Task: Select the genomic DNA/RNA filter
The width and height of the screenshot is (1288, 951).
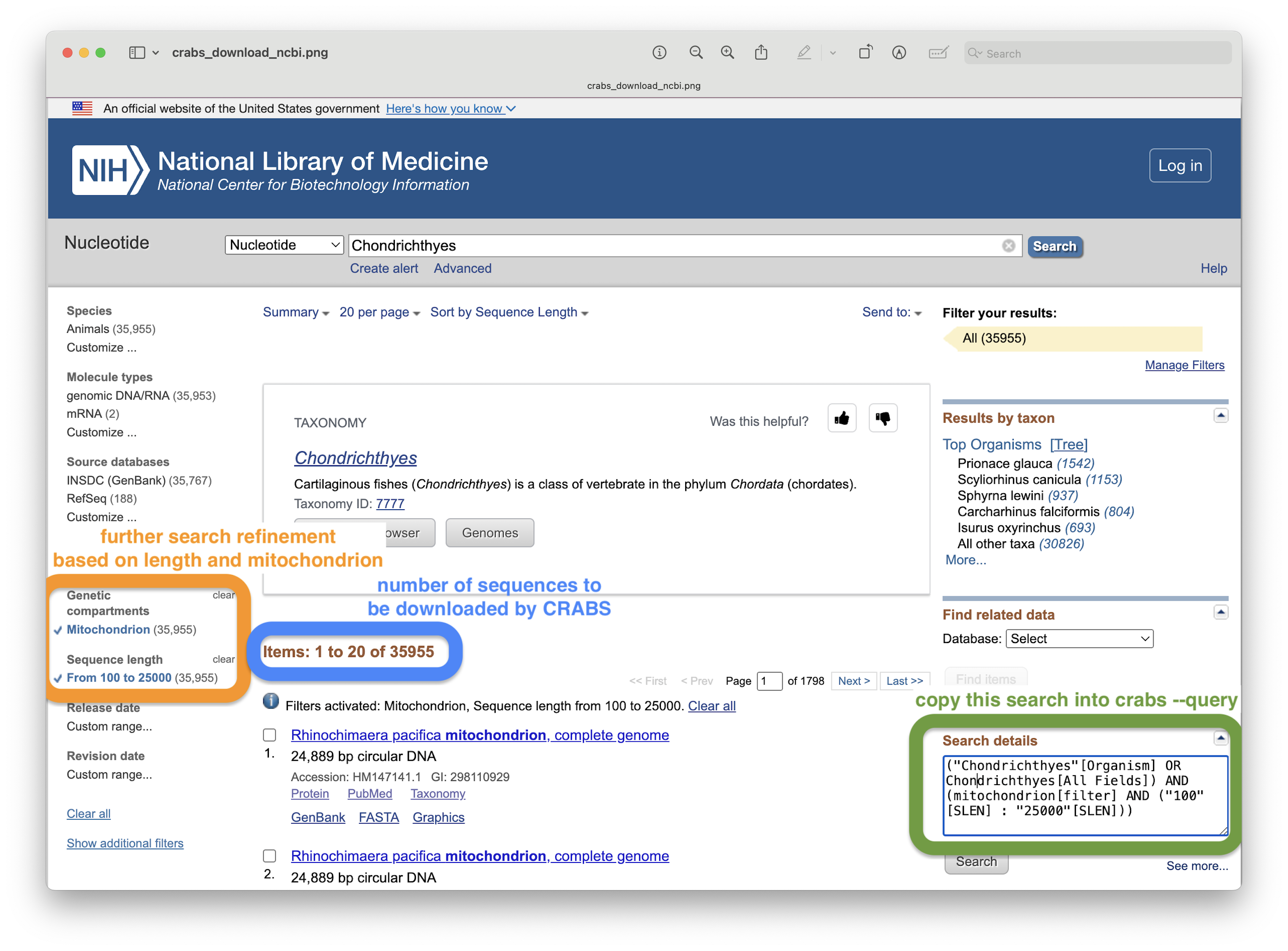Action: pos(118,396)
